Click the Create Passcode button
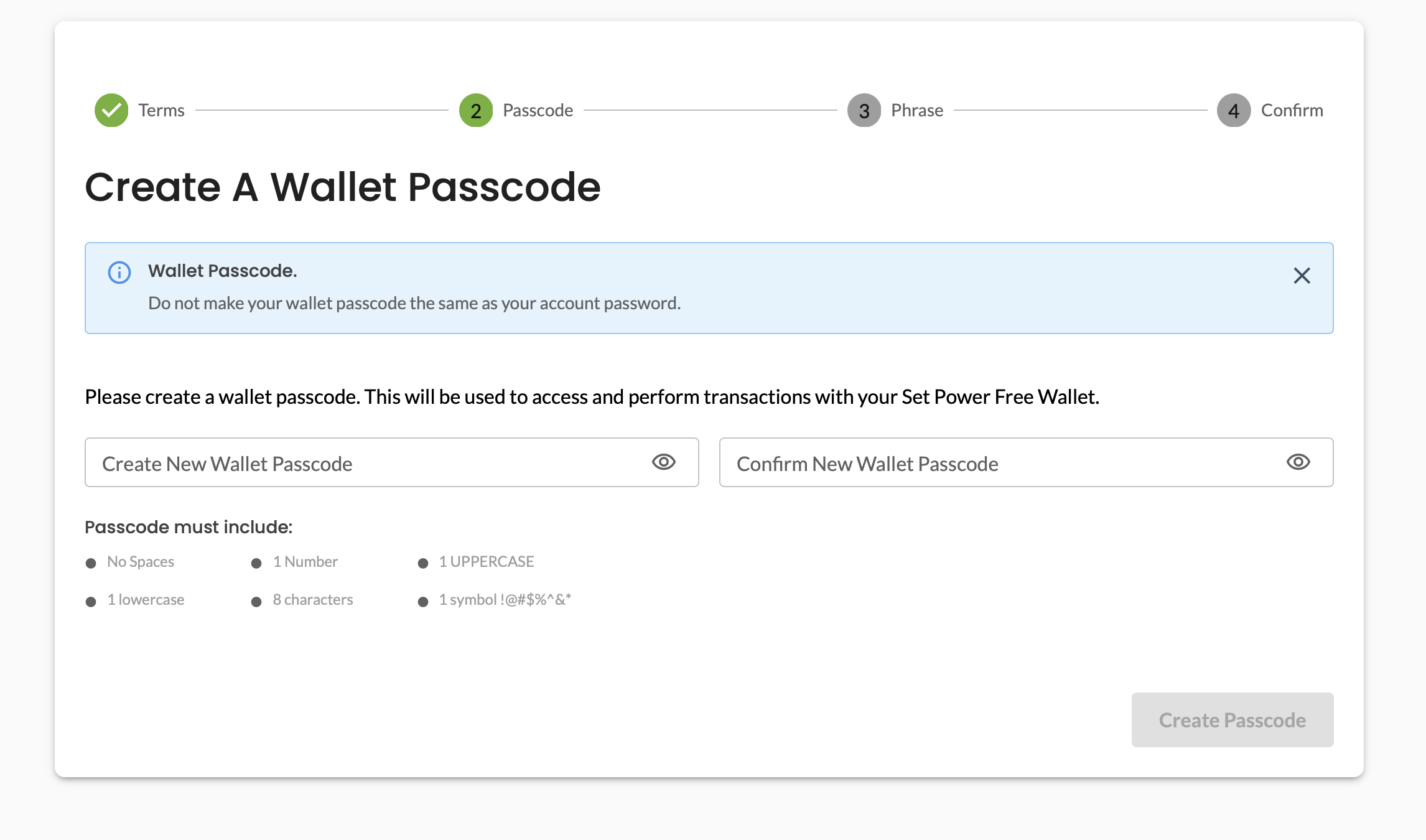Image resolution: width=1426 pixels, height=840 pixels. coord(1233,720)
